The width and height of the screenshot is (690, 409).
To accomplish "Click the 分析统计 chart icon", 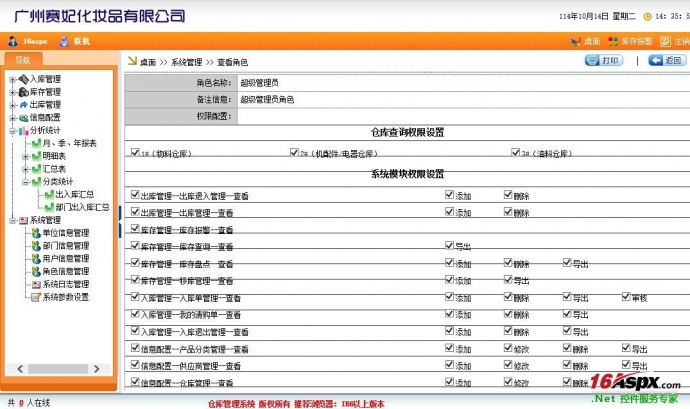I will click(x=23, y=131).
